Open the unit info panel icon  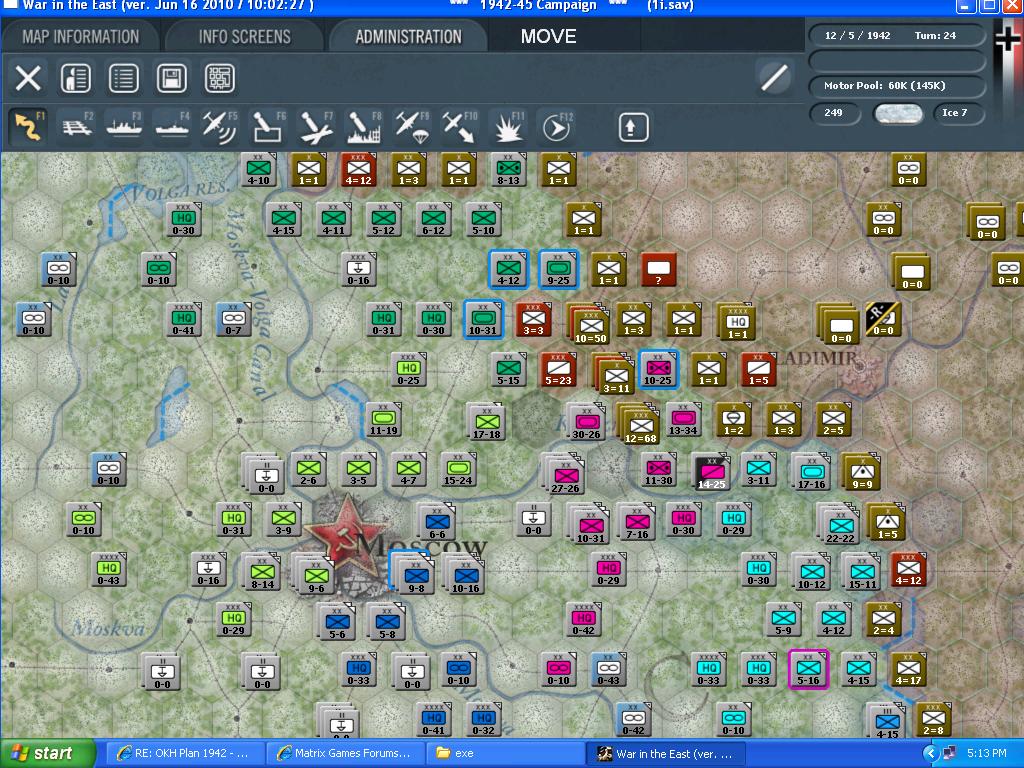(76, 78)
